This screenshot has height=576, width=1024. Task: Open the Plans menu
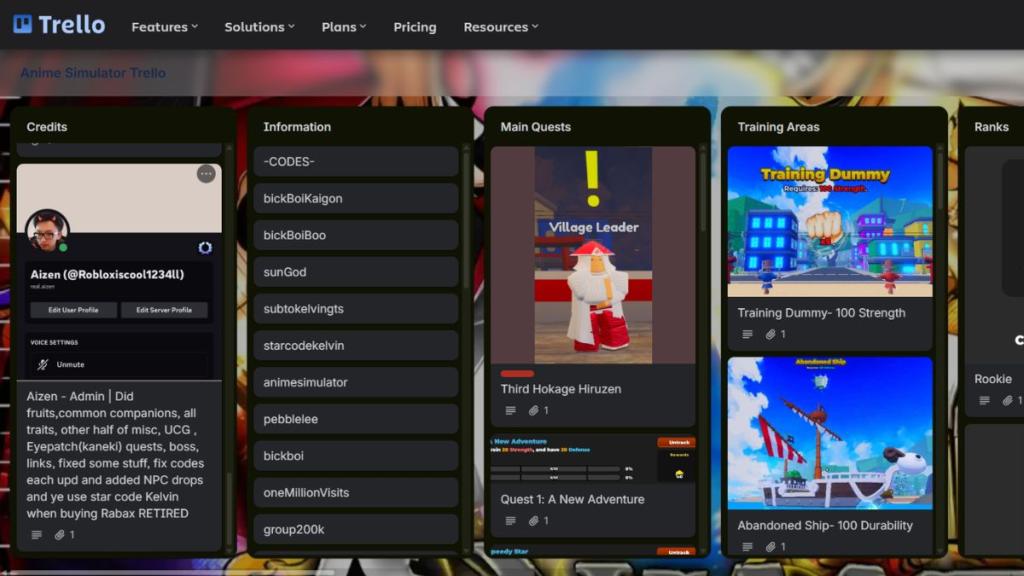click(x=343, y=27)
